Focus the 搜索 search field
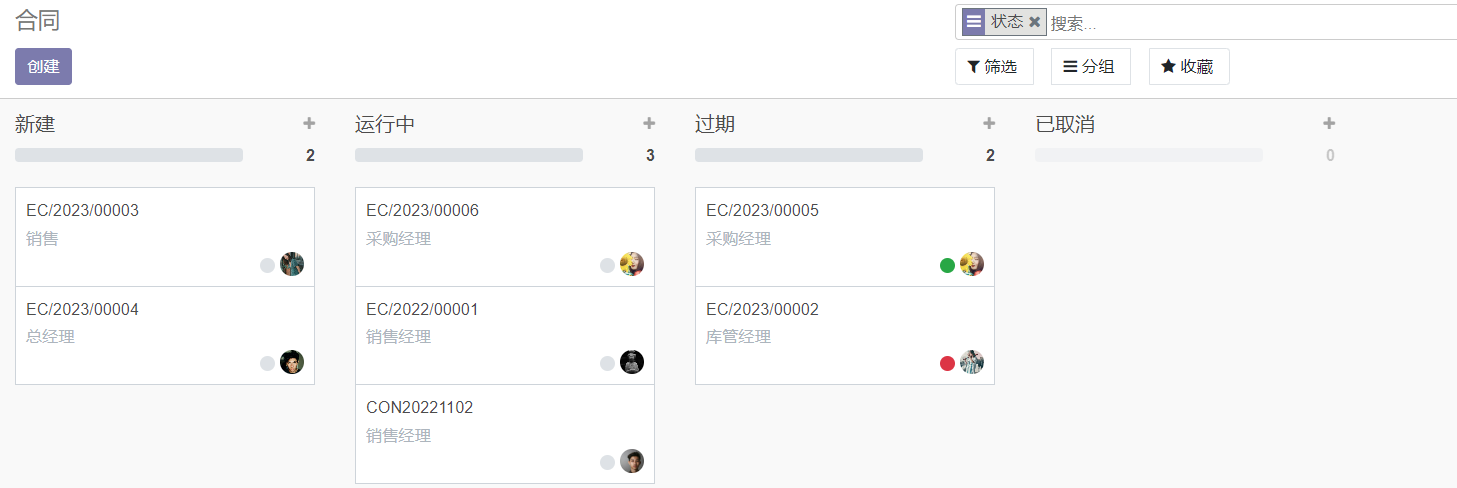This screenshot has width=1457, height=488. point(1250,23)
